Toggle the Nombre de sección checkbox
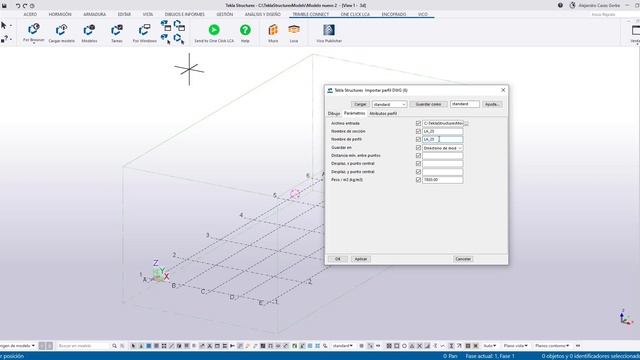 [418, 131]
